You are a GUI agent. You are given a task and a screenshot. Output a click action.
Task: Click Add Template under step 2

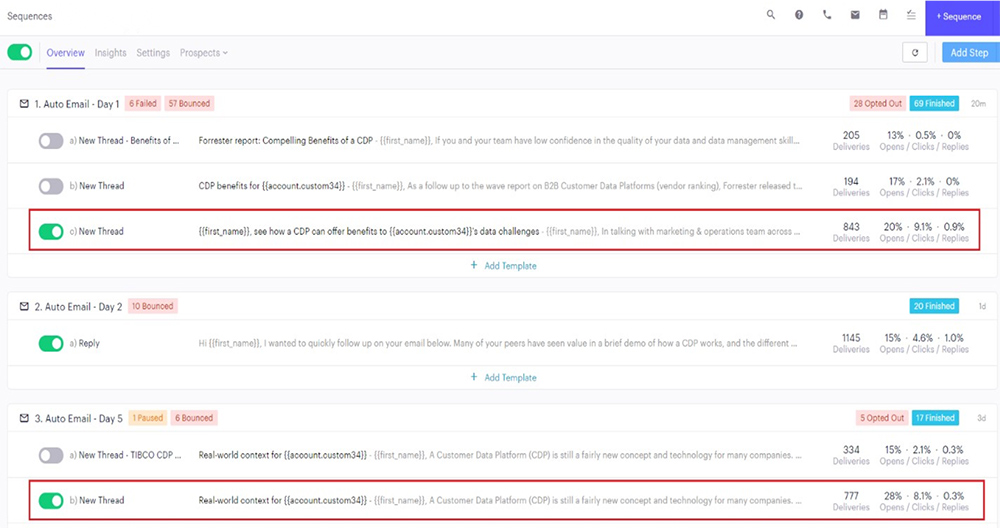click(x=510, y=378)
